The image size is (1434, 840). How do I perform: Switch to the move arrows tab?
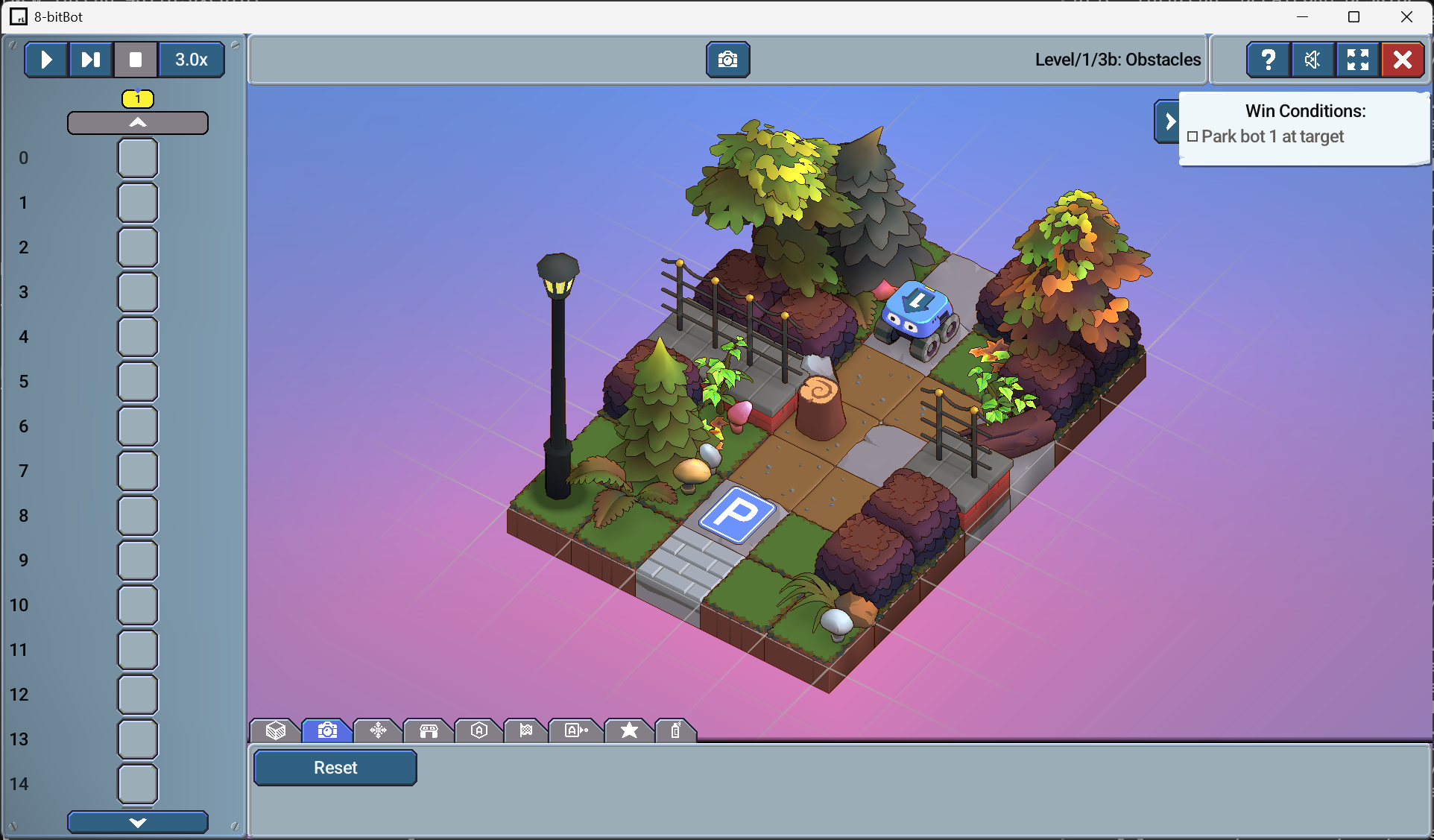click(x=378, y=730)
